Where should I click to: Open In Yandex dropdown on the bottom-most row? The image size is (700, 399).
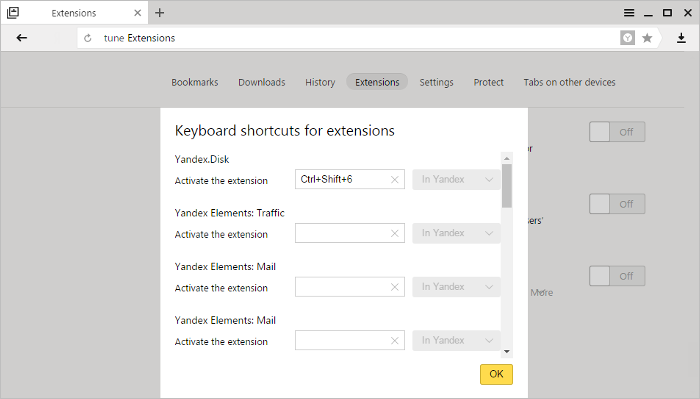[x=456, y=340]
